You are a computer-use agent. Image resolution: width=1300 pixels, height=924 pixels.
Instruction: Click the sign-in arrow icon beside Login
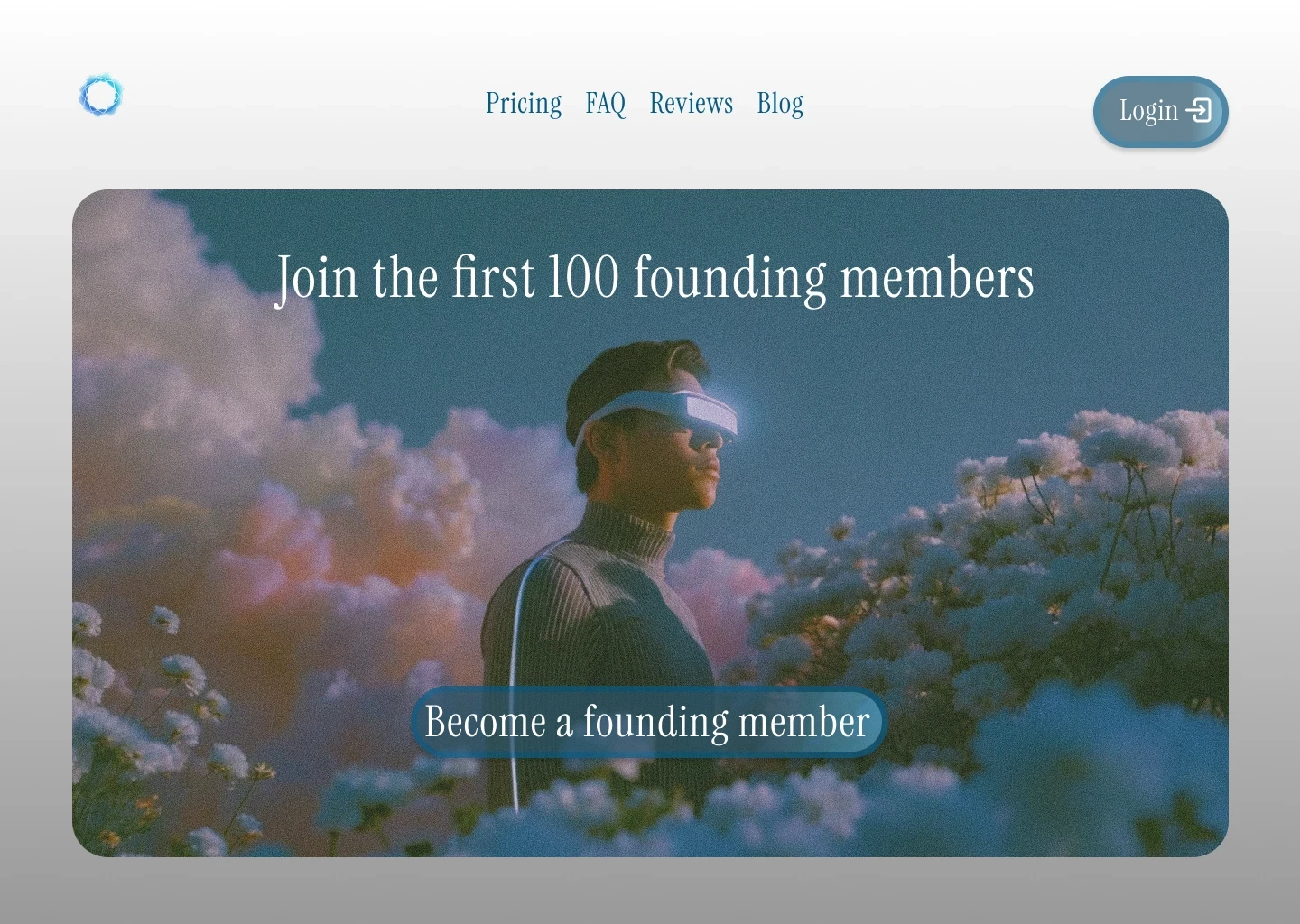1198,110
